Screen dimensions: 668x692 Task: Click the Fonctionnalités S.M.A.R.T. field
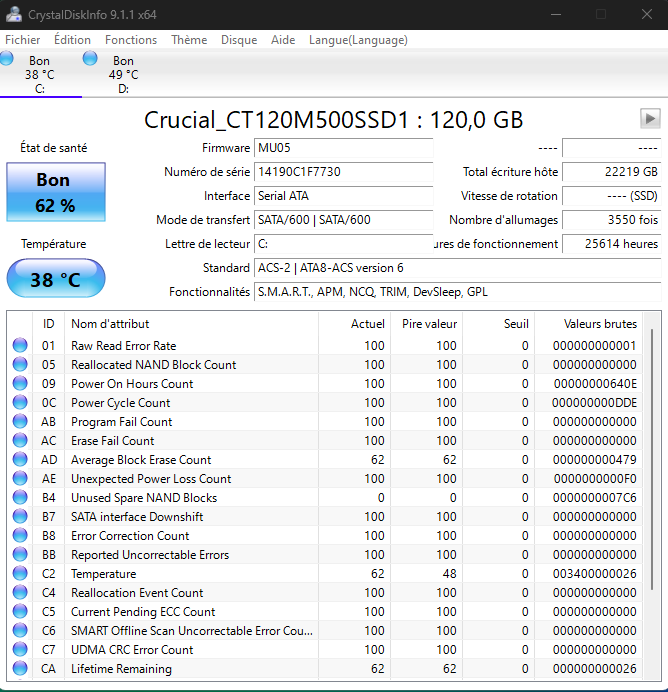(458, 292)
